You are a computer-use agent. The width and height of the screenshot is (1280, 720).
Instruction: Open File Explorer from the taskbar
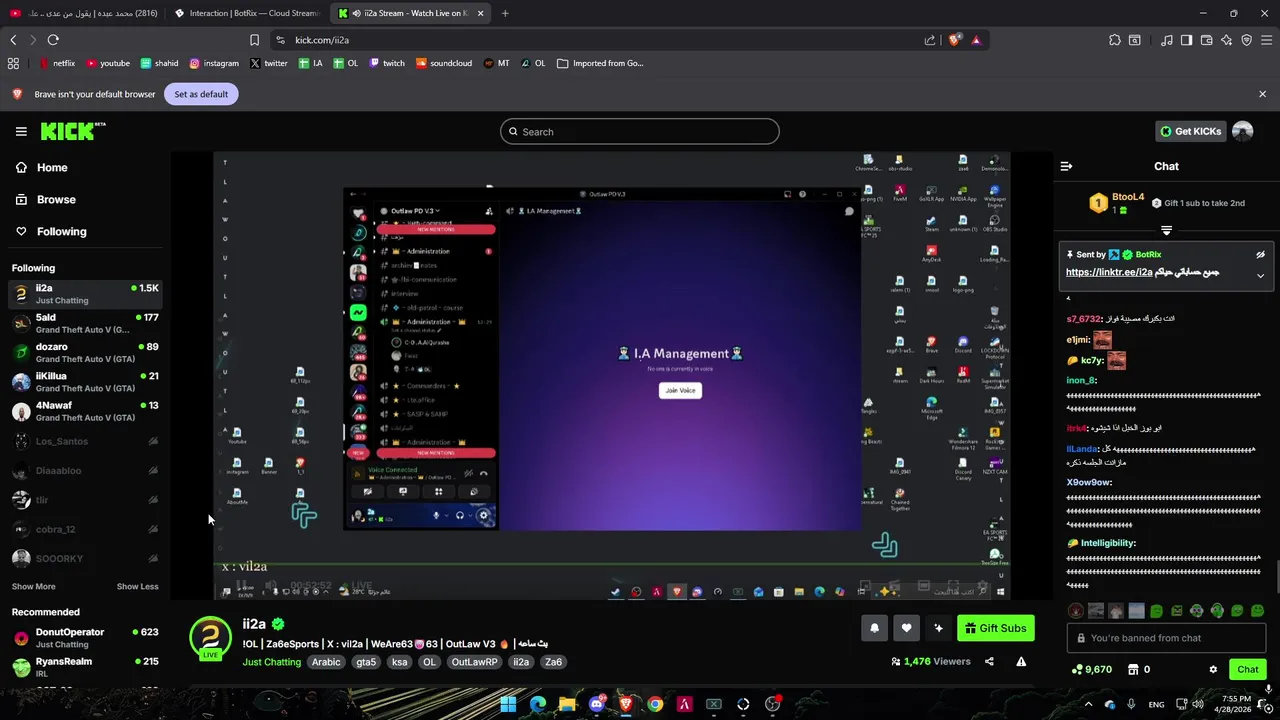pyautogui.click(x=567, y=704)
